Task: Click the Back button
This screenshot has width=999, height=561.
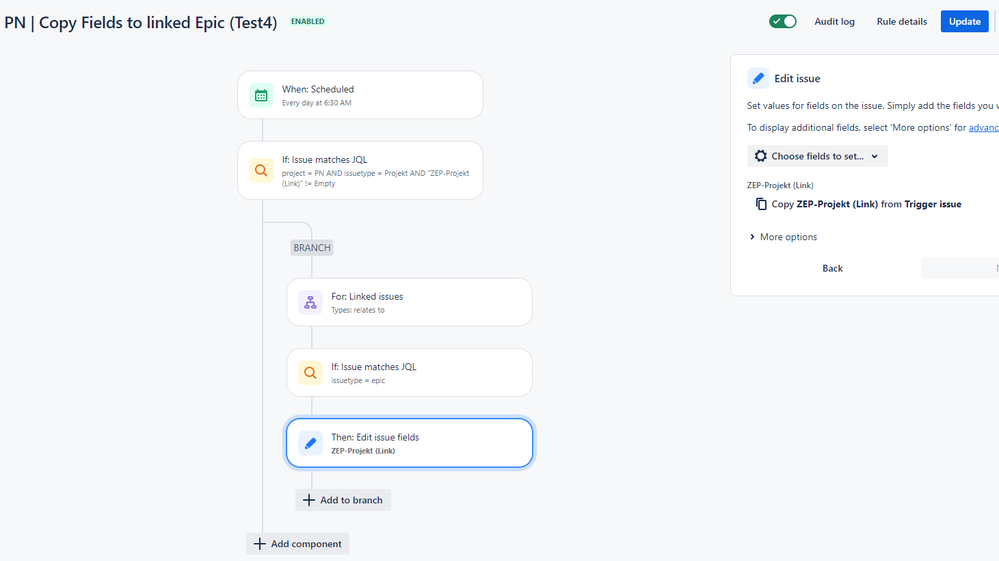Action: pos(832,268)
